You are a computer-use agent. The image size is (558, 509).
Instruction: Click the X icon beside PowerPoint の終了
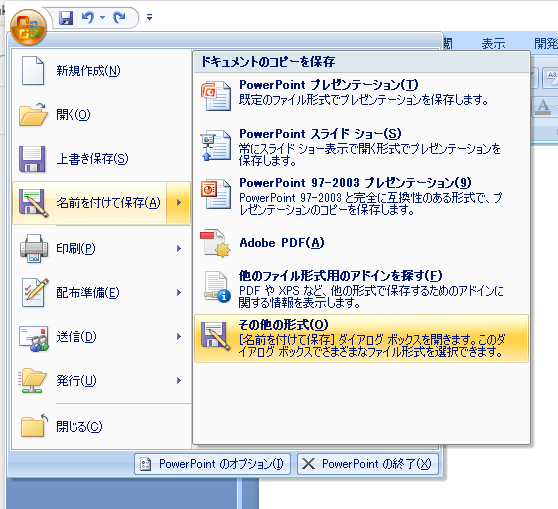(308, 464)
